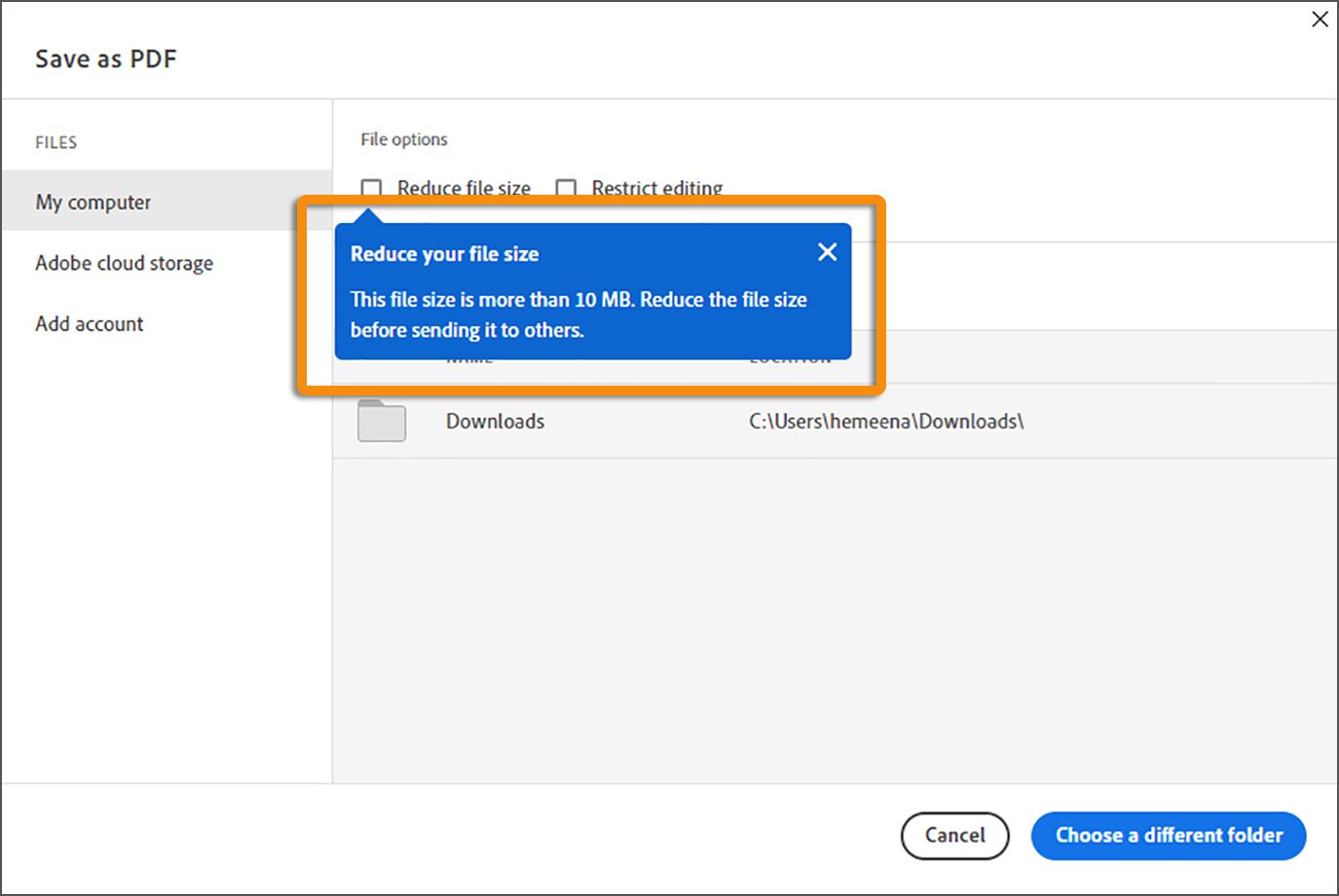Click the Reduce your file size tooltip heading
Viewport: 1339px width, 896px height.
point(444,253)
